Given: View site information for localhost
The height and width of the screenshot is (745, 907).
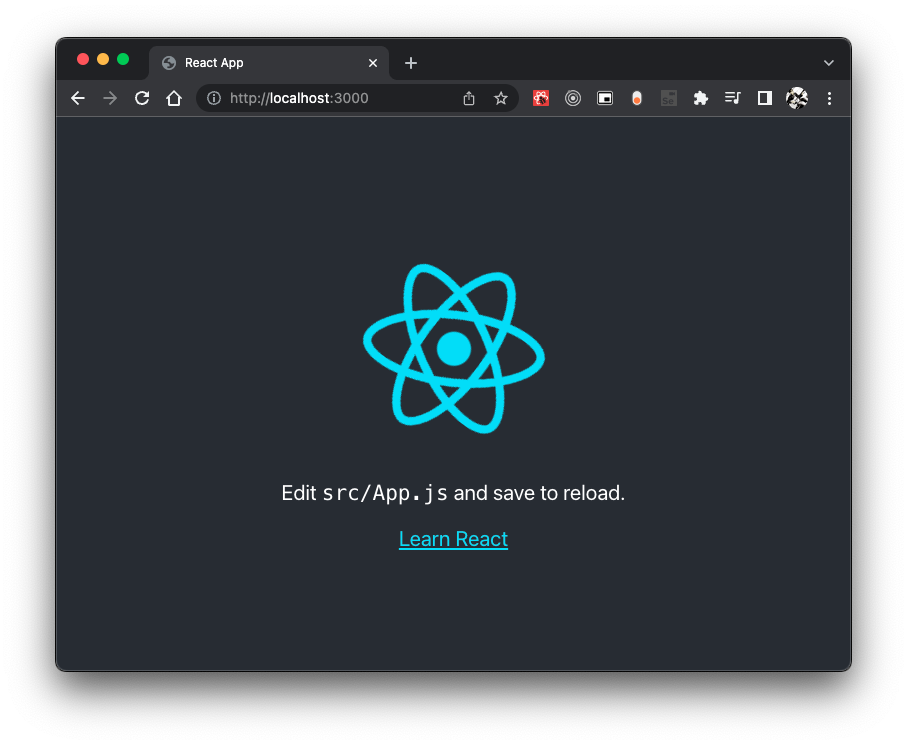Looking at the screenshot, I should 213,98.
